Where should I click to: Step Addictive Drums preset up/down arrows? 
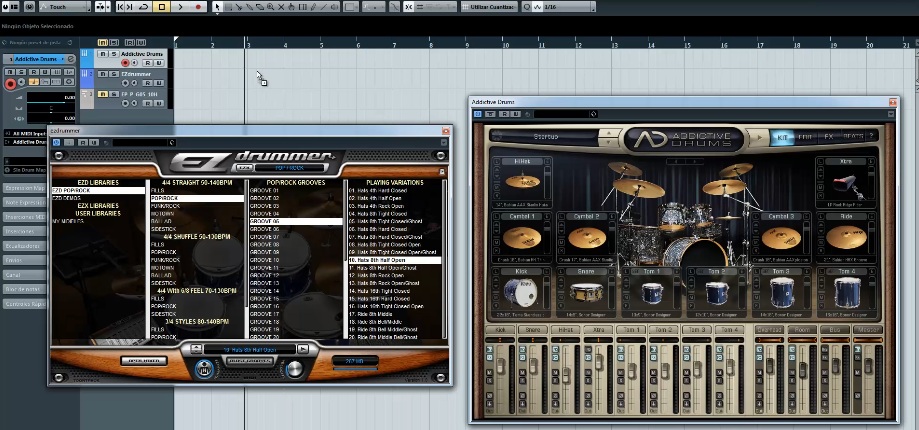tap(609, 138)
